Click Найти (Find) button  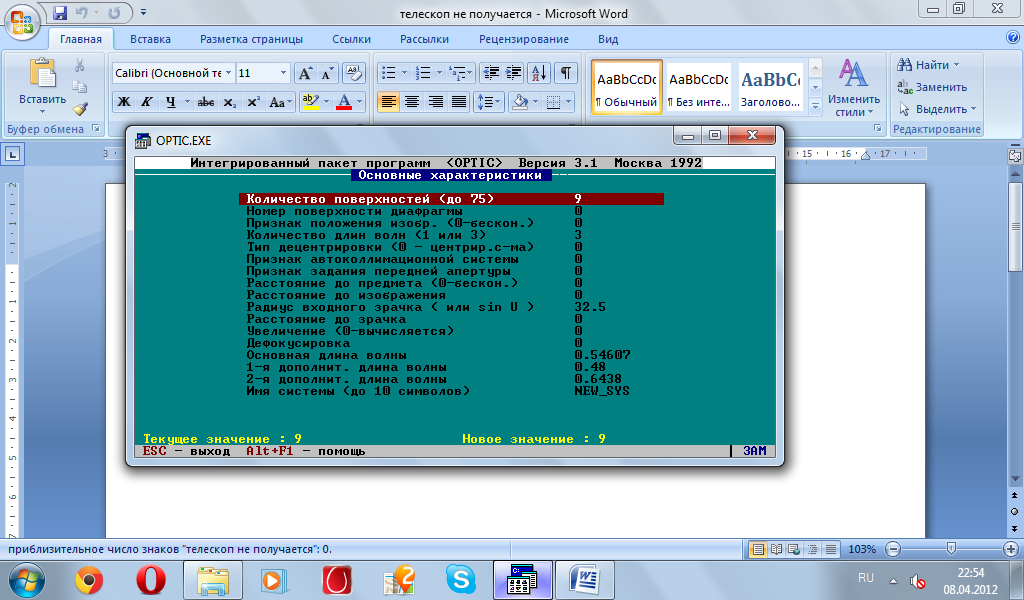[928, 65]
